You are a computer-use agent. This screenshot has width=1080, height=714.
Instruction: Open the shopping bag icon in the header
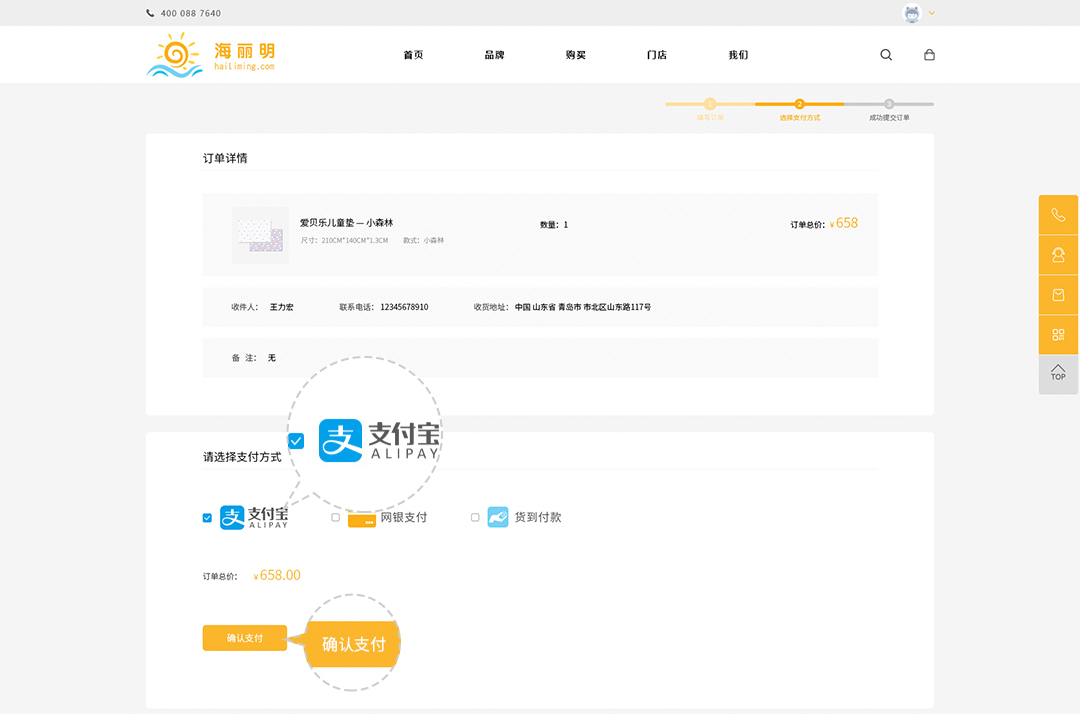click(x=929, y=54)
